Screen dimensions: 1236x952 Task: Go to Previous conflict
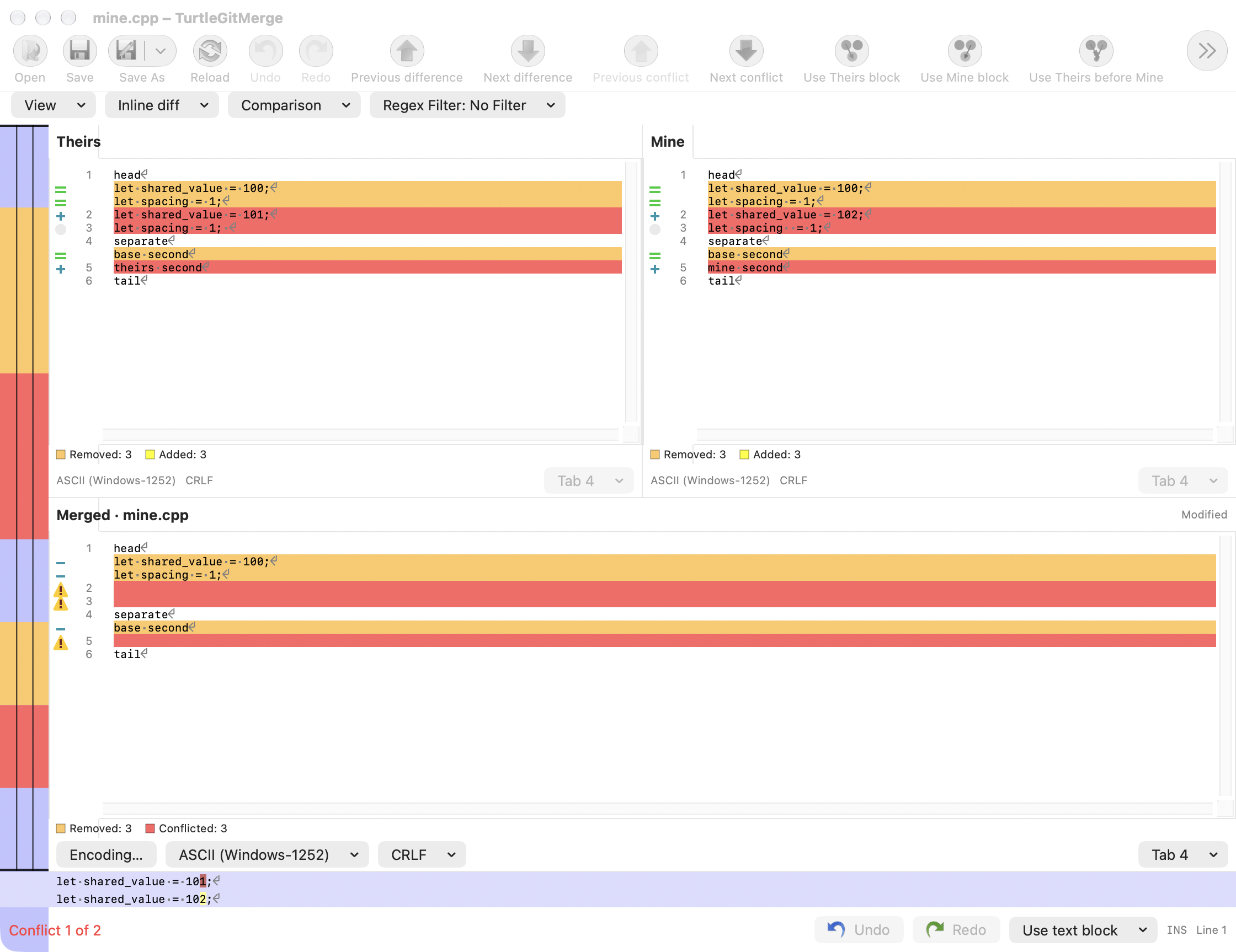tap(641, 51)
